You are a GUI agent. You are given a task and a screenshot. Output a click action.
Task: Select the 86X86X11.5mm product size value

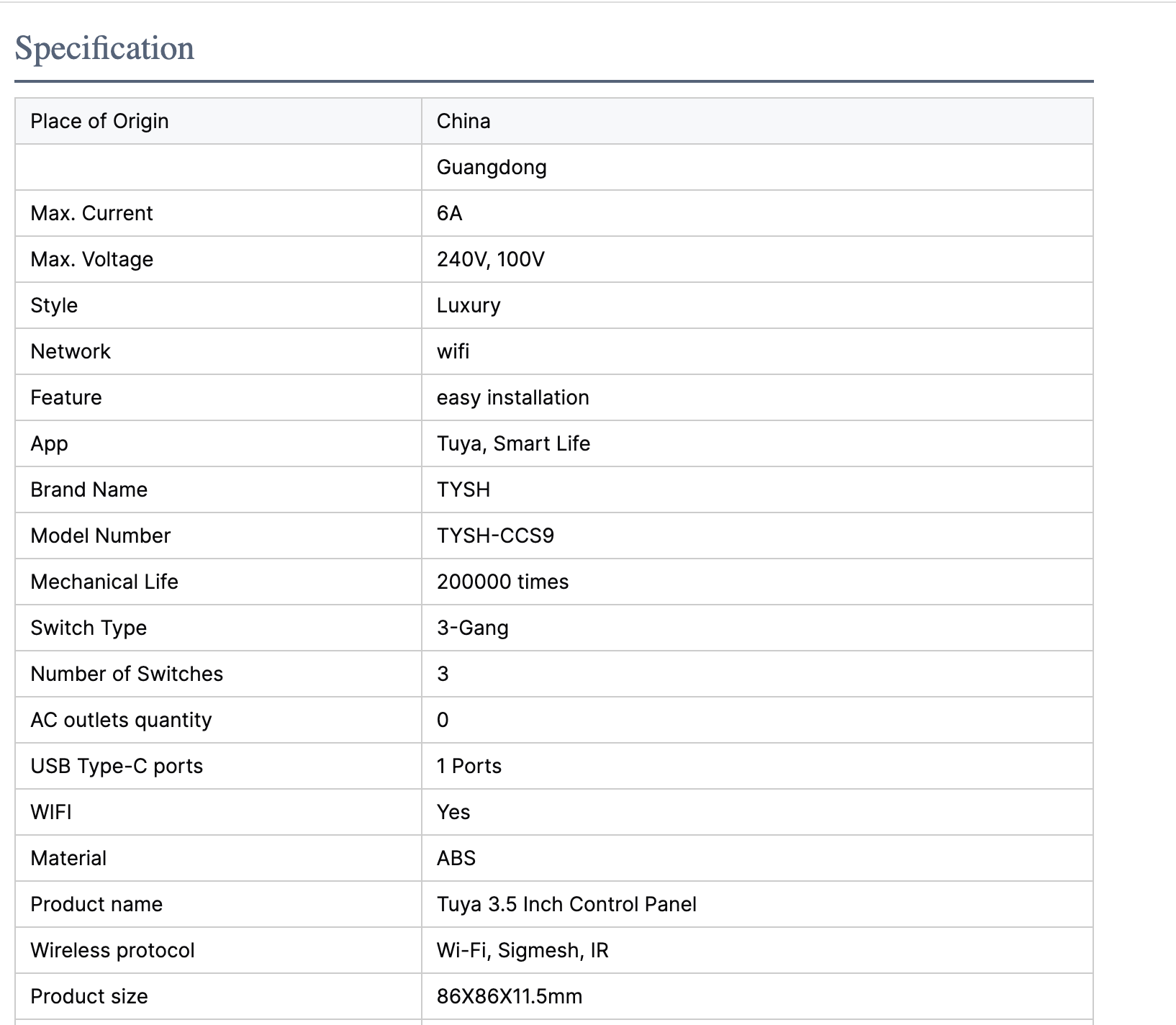tap(510, 996)
